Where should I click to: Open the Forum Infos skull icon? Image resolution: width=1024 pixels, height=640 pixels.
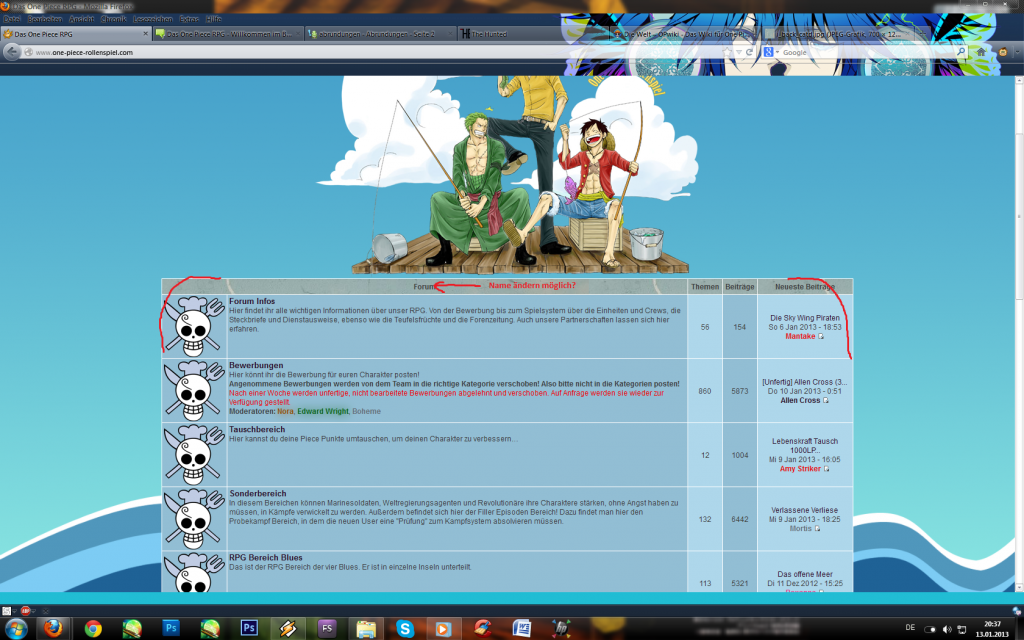[x=194, y=327]
